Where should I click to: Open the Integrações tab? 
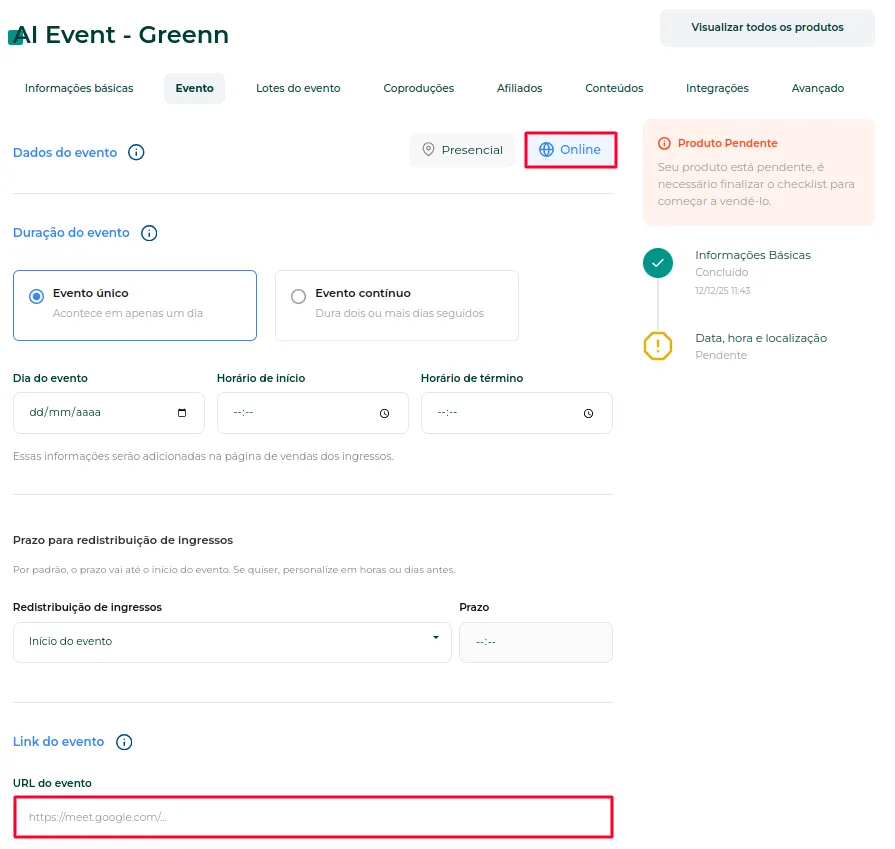click(x=717, y=88)
